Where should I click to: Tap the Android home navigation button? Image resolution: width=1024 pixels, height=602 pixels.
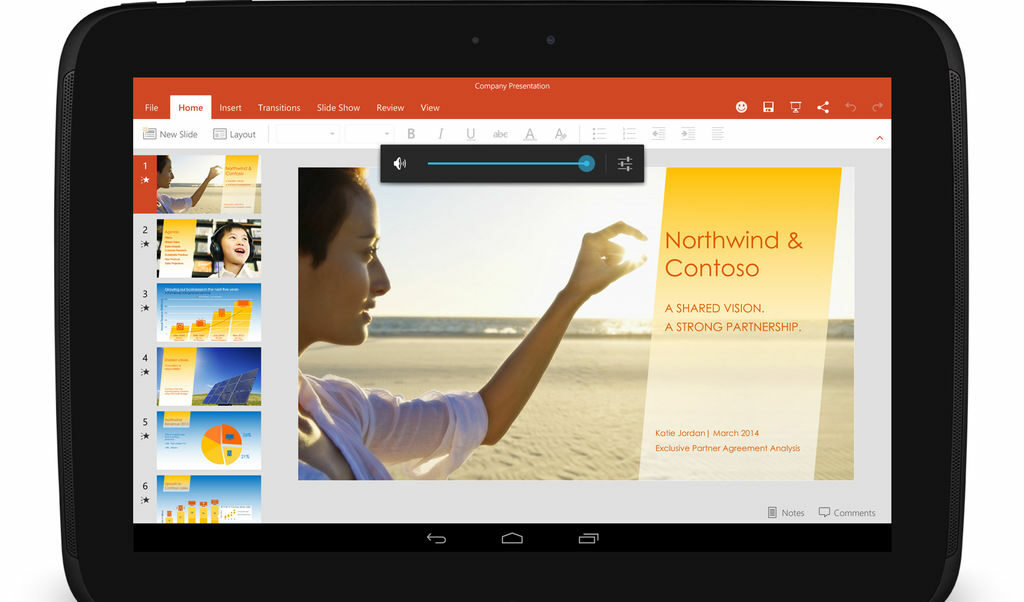pos(512,538)
